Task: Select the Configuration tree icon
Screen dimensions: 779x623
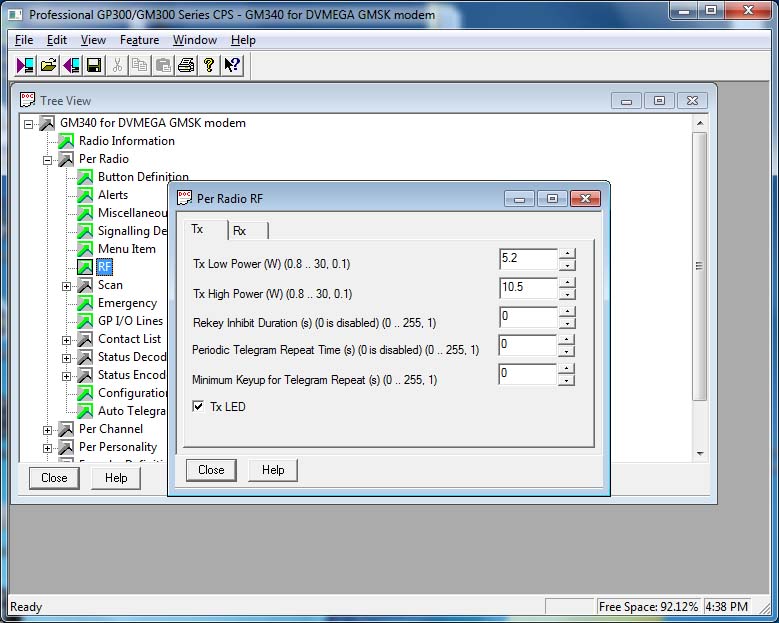Action: [85, 393]
